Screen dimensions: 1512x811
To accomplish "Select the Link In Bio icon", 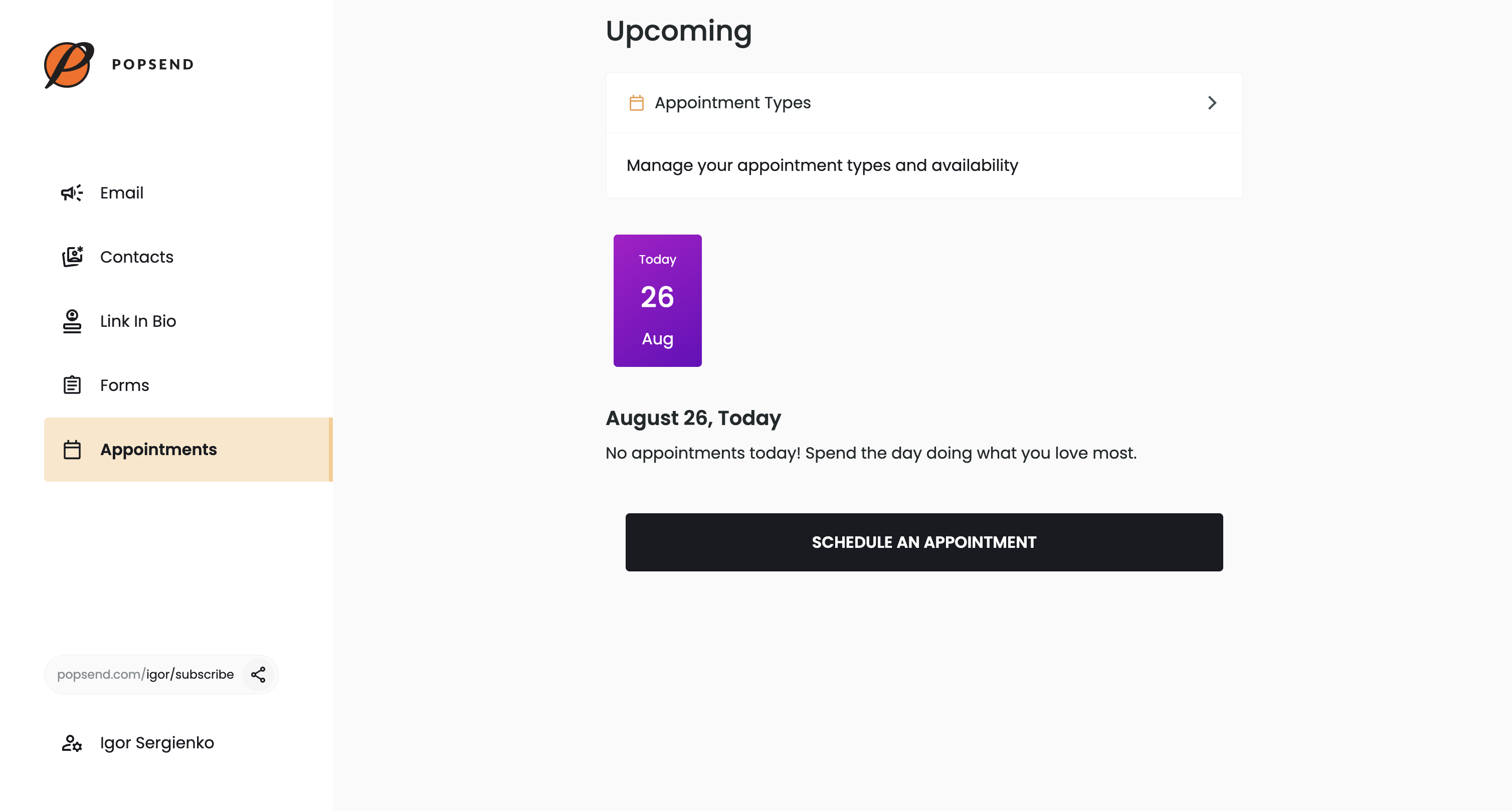I will (x=71, y=321).
